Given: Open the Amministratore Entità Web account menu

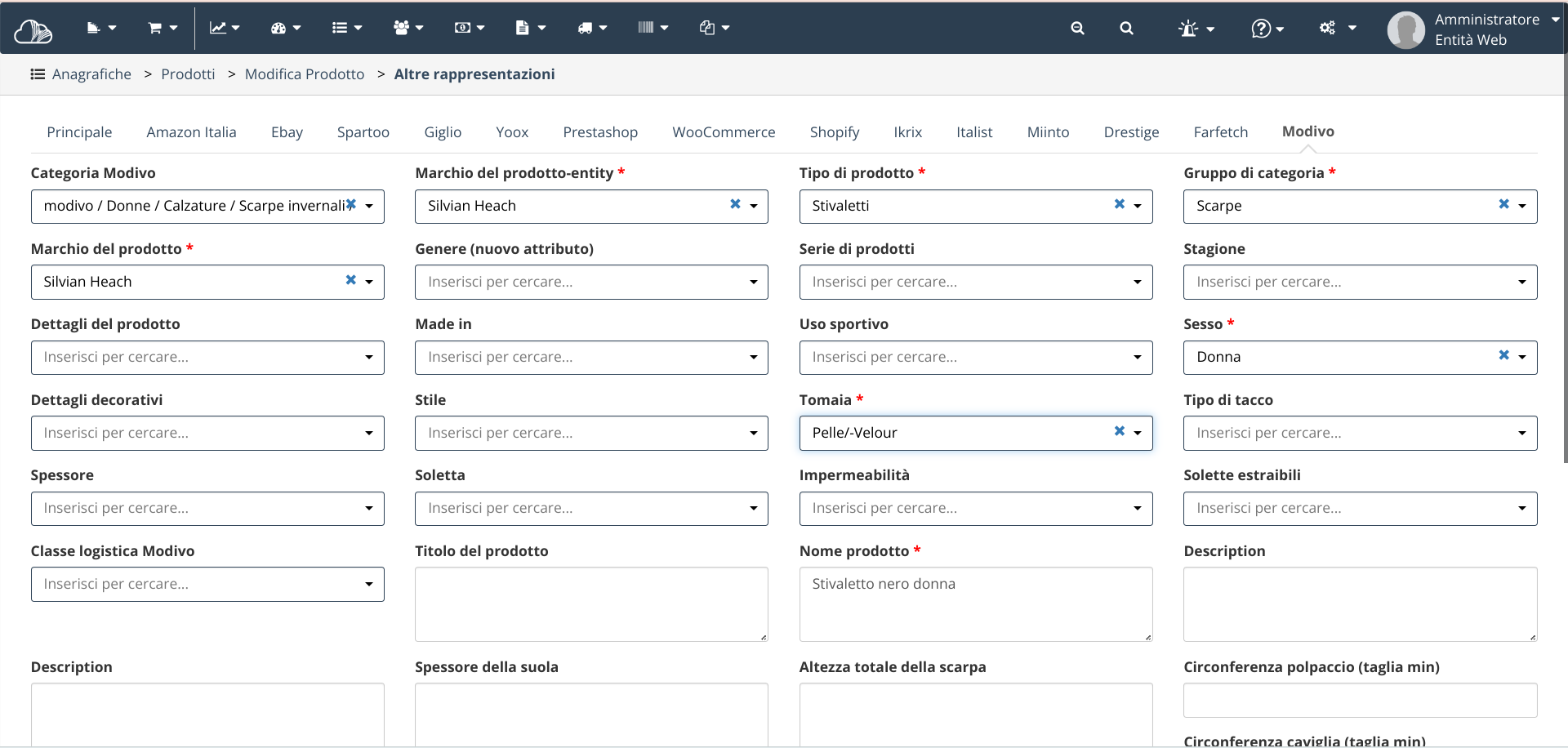Looking at the screenshot, I should [1495, 29].
